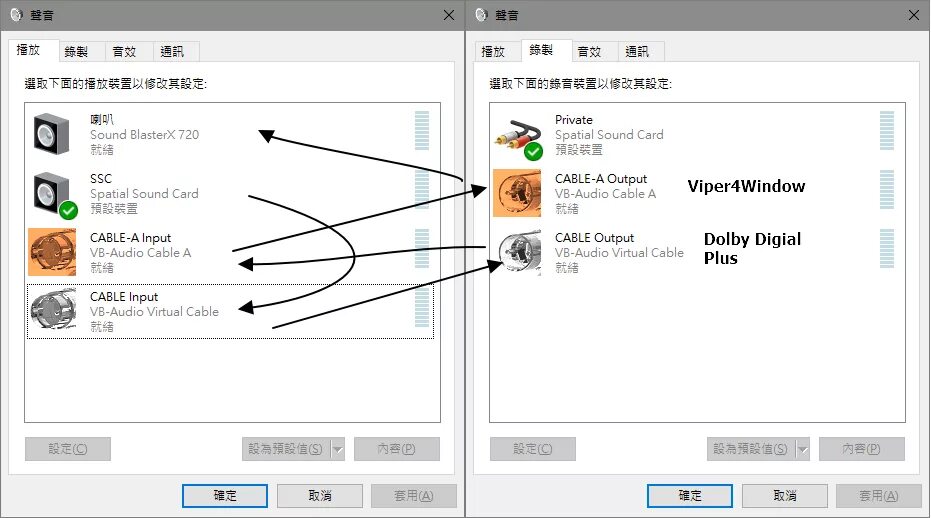Expand set-default dropdown arrow in right window

click(803, 449)
